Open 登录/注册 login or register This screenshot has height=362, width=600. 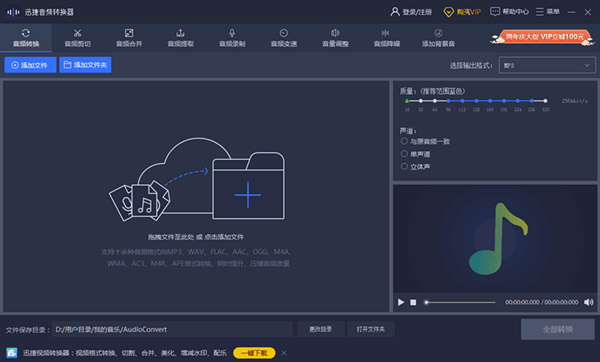411,12
